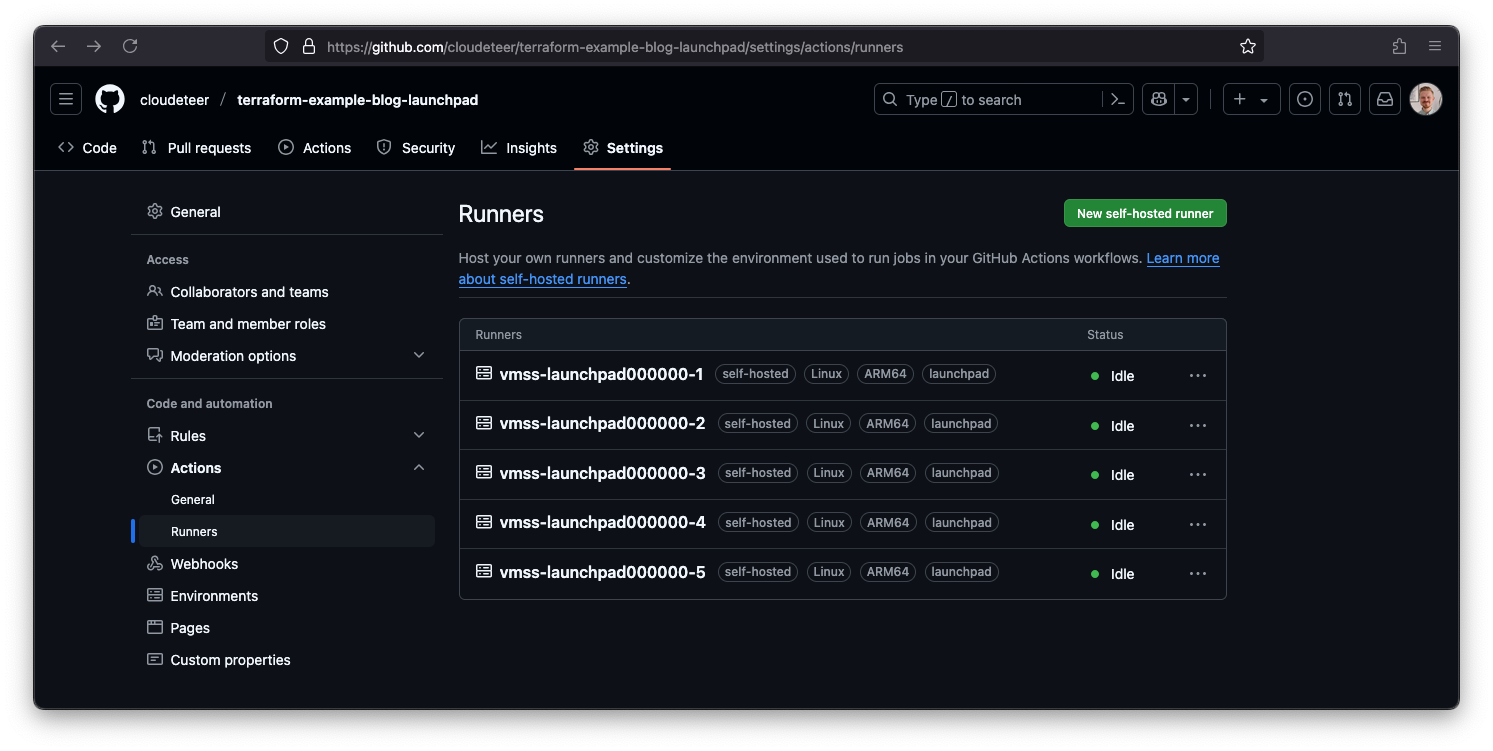Image resolution: width=1493 pixels, height=751 pixels.
Task: Open the cloudeteer organization link
Action: (x=175, y=100)
